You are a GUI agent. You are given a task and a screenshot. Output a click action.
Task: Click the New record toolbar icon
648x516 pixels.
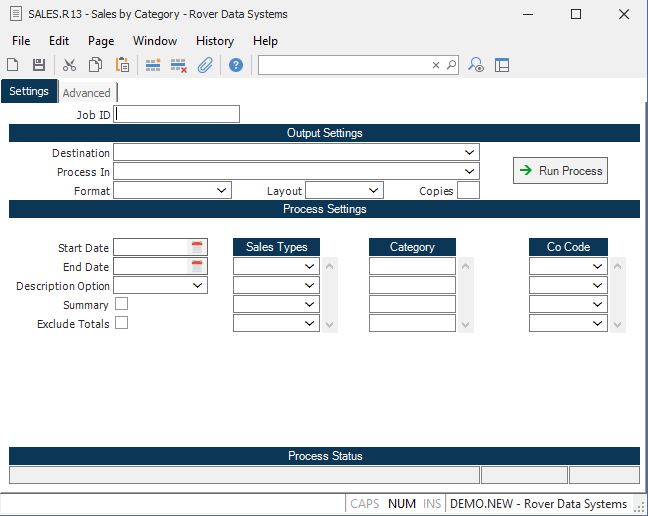pyautogui.click(x=13, y=65)
